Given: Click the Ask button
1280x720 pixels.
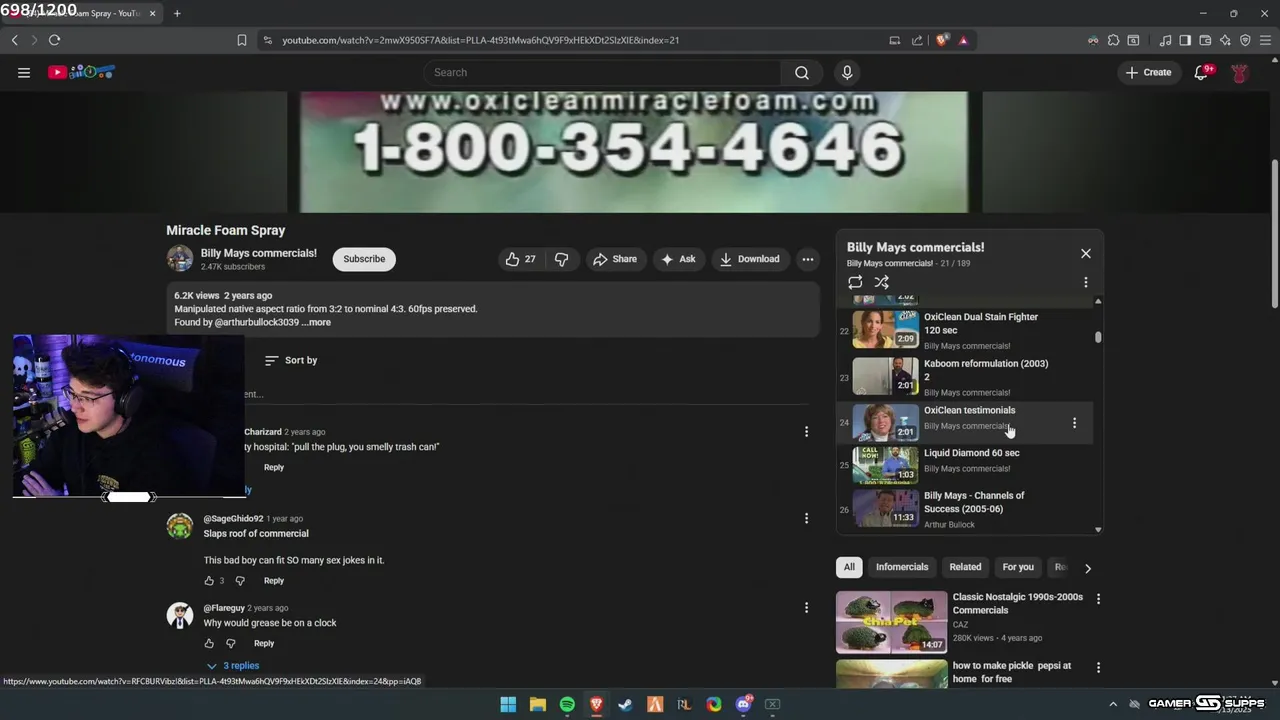Looking at the screenshot, I should point(678,259).
